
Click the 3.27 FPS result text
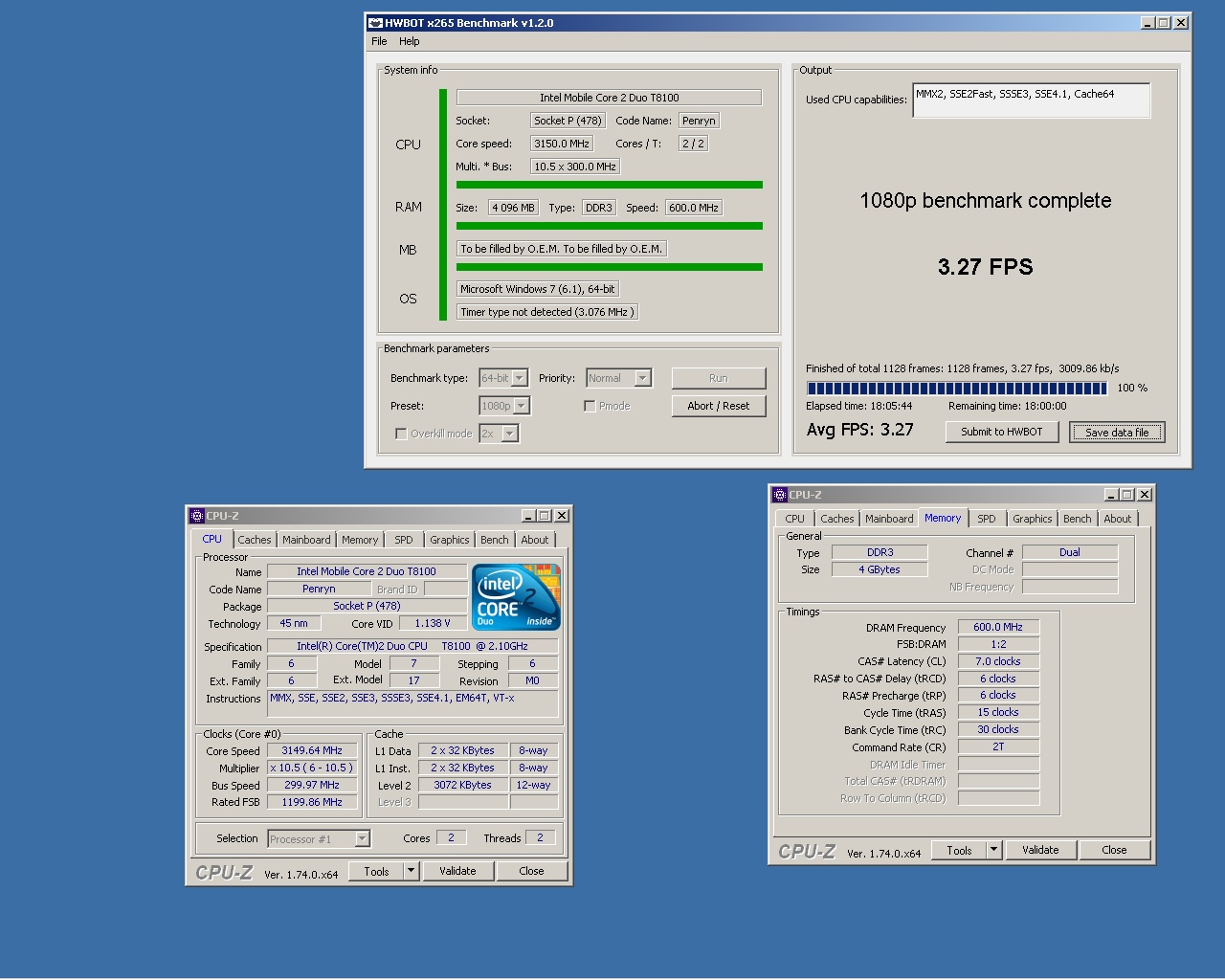click(985, 267)
